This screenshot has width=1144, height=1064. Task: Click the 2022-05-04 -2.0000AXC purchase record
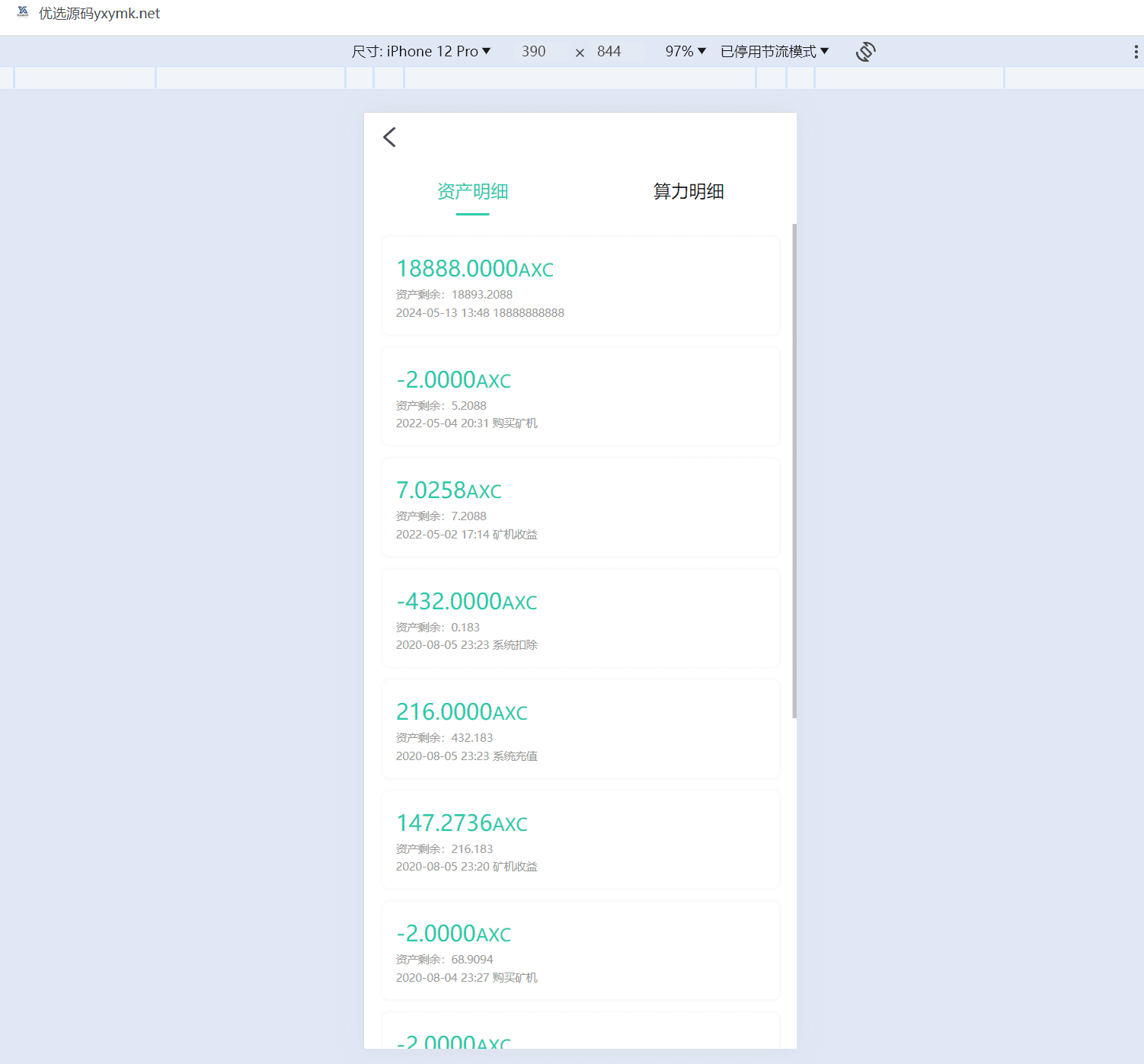pyautogui.click(x=580, y=397)
